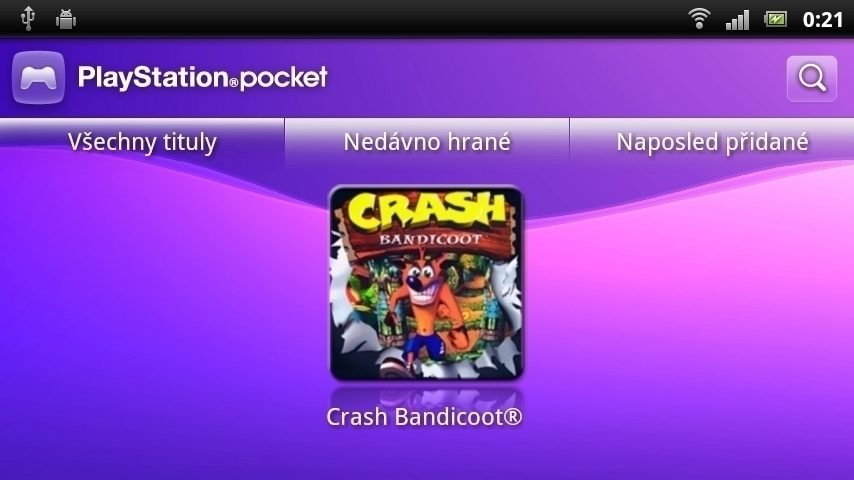The image size is (854, 480).
Task: Tap the empty purple area left of cover
Action: tap(163, 305)
